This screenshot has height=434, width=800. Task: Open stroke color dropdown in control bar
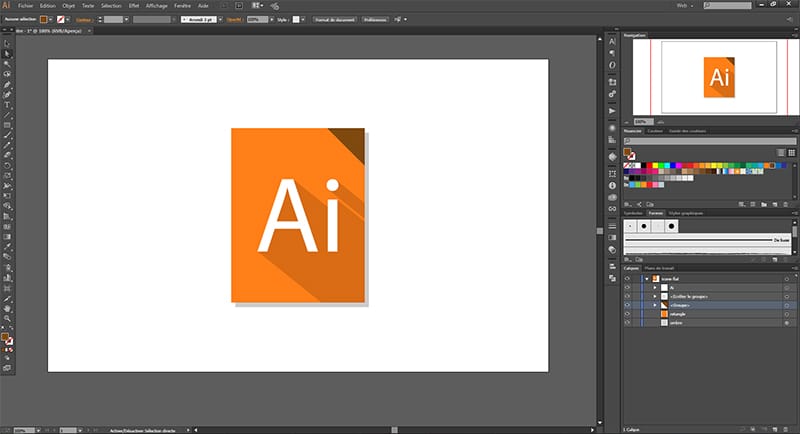pos(67,19)
